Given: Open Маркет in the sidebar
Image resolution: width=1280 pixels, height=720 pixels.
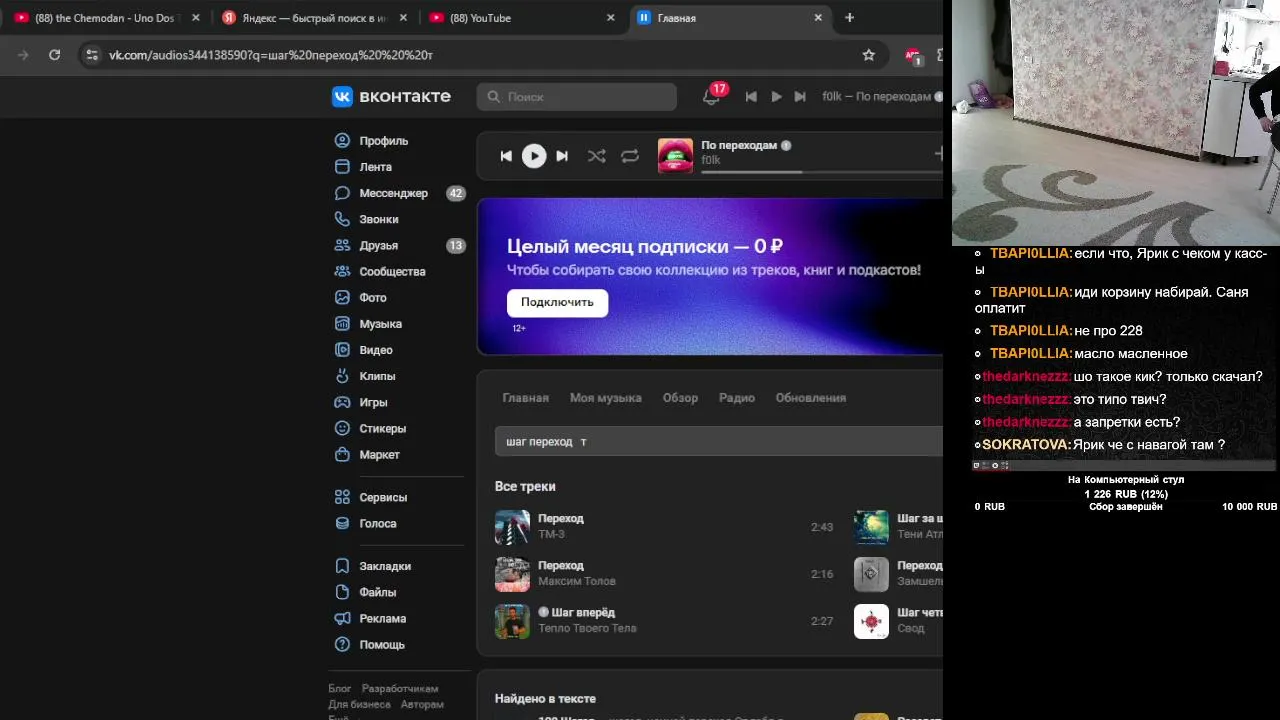Looking at the screenshot, I should tap(367, 454).
